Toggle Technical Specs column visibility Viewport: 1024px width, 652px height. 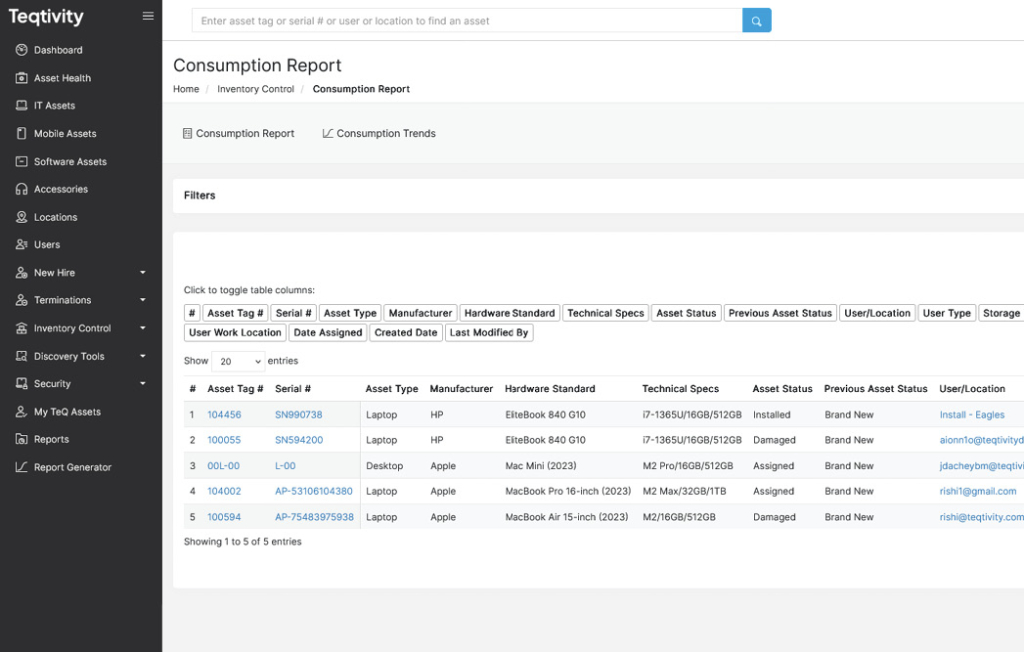pyautogui.click(x=605, y=313)
